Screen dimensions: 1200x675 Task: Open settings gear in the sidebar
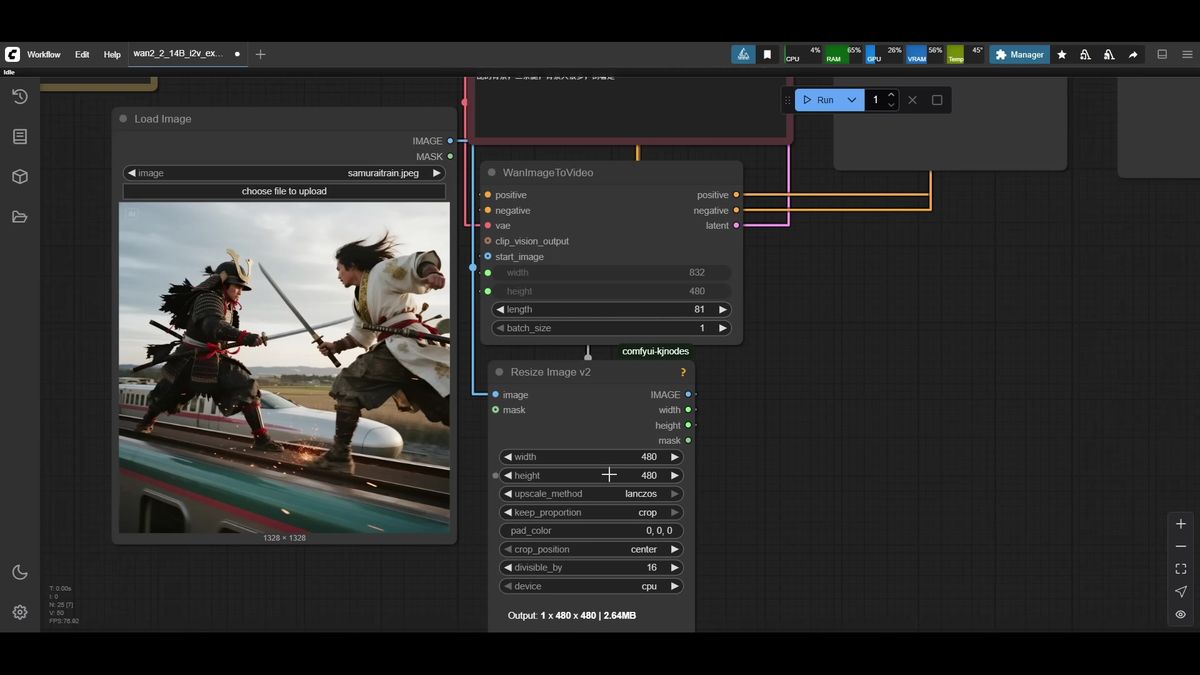[19, 612]
